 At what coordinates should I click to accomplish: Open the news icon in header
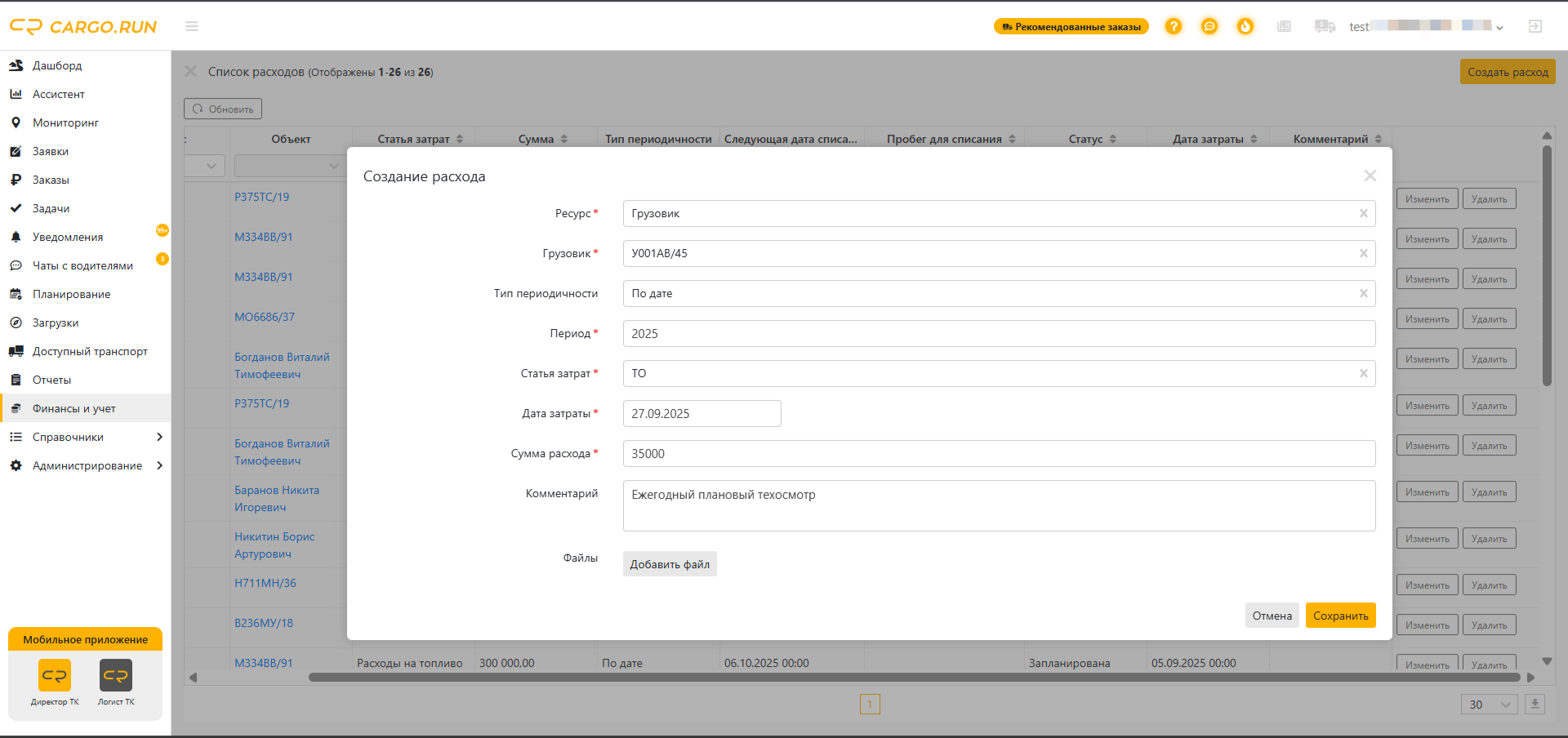[1285, 26]
